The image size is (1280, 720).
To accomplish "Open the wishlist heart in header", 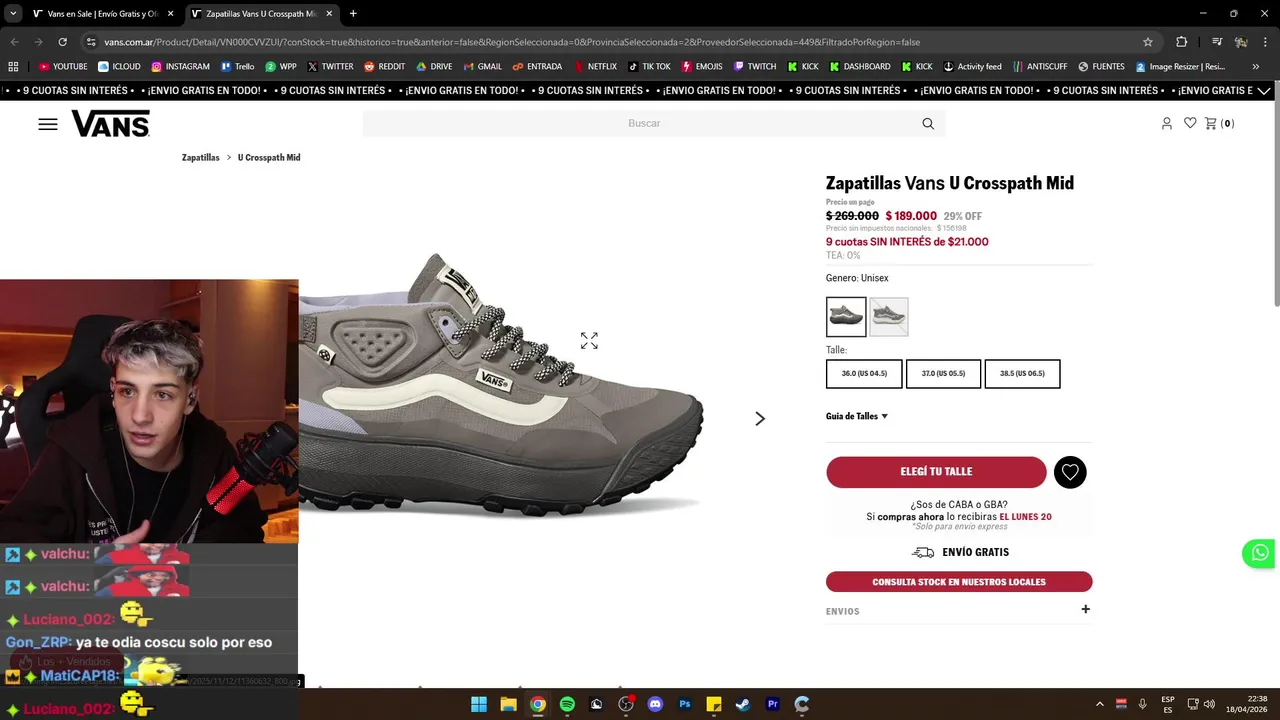I will coord(1190,123).
